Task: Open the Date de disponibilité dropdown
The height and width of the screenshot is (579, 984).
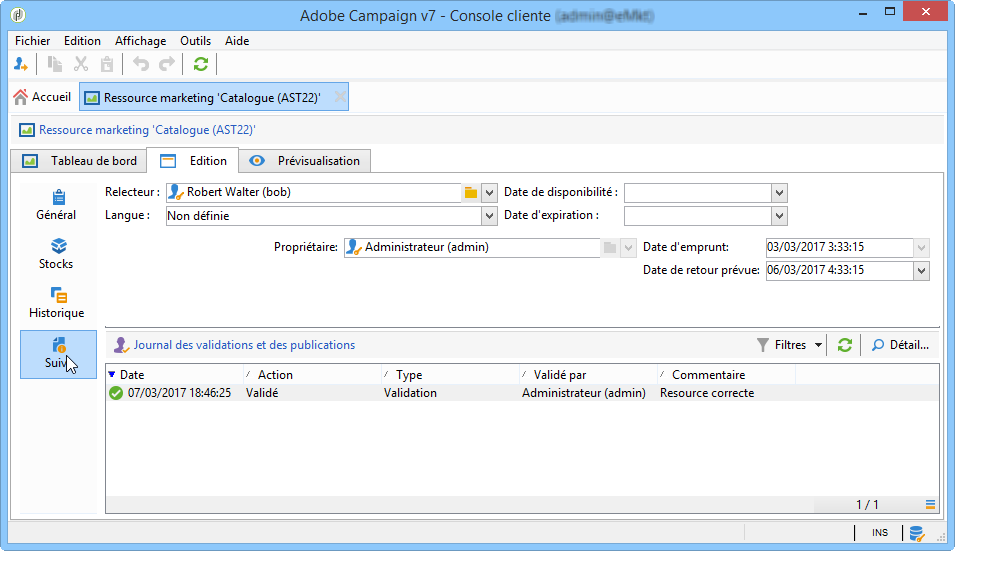Action: point(779,193)
